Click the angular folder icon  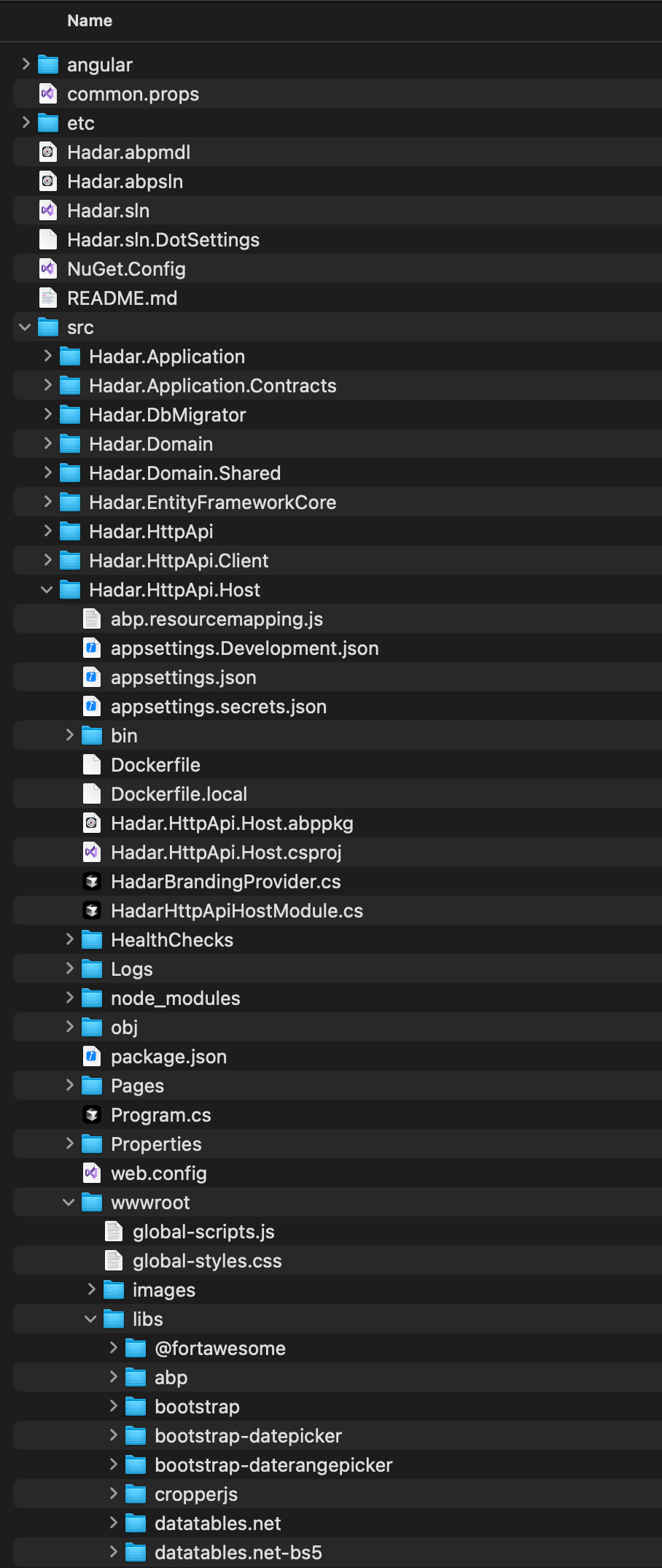coord(48,64)
